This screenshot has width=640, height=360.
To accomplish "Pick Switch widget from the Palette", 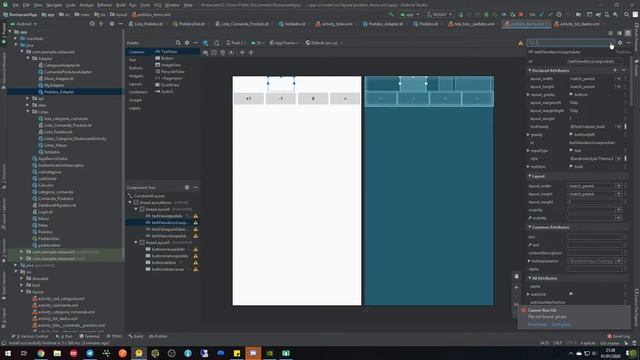I will [164, 91].
